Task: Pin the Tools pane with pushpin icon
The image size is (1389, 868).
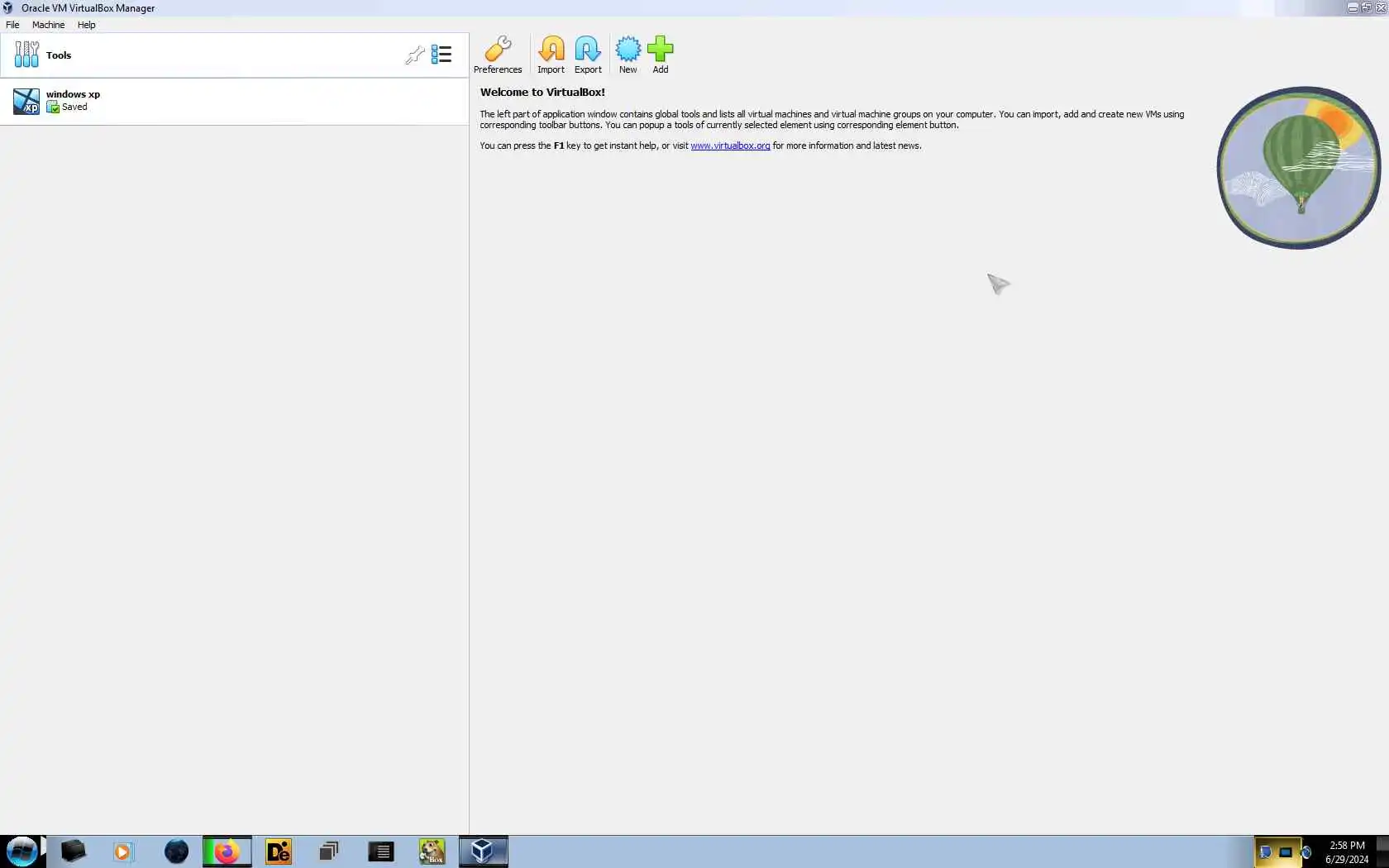Action: pyautogui.click(x=414, y=55)
